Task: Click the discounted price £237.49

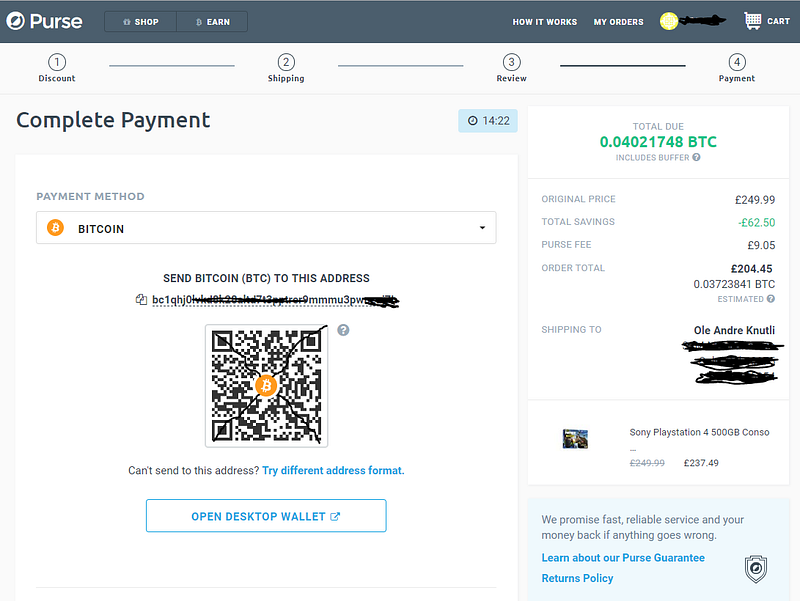Action: click(701, 463)
